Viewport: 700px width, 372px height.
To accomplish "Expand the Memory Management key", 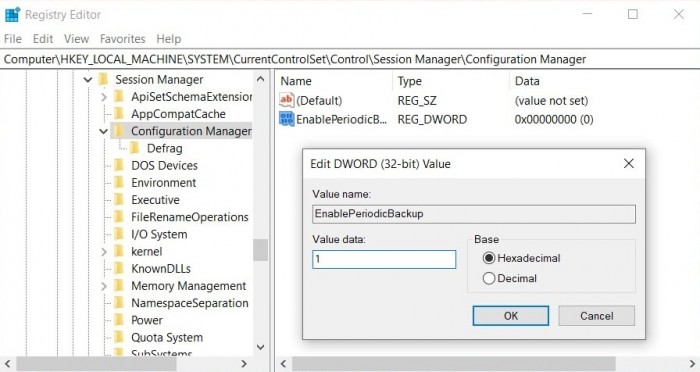I will tap(104, 286).
